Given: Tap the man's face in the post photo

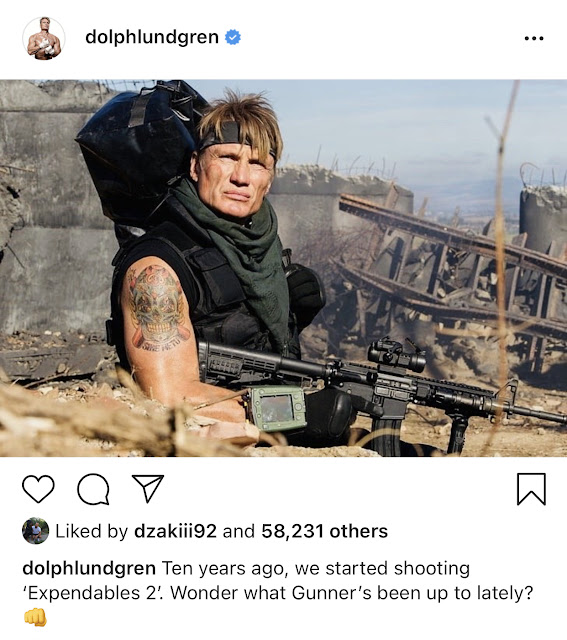Looking at the screenshot, I should pyautogui.click(x=234, y=178).
